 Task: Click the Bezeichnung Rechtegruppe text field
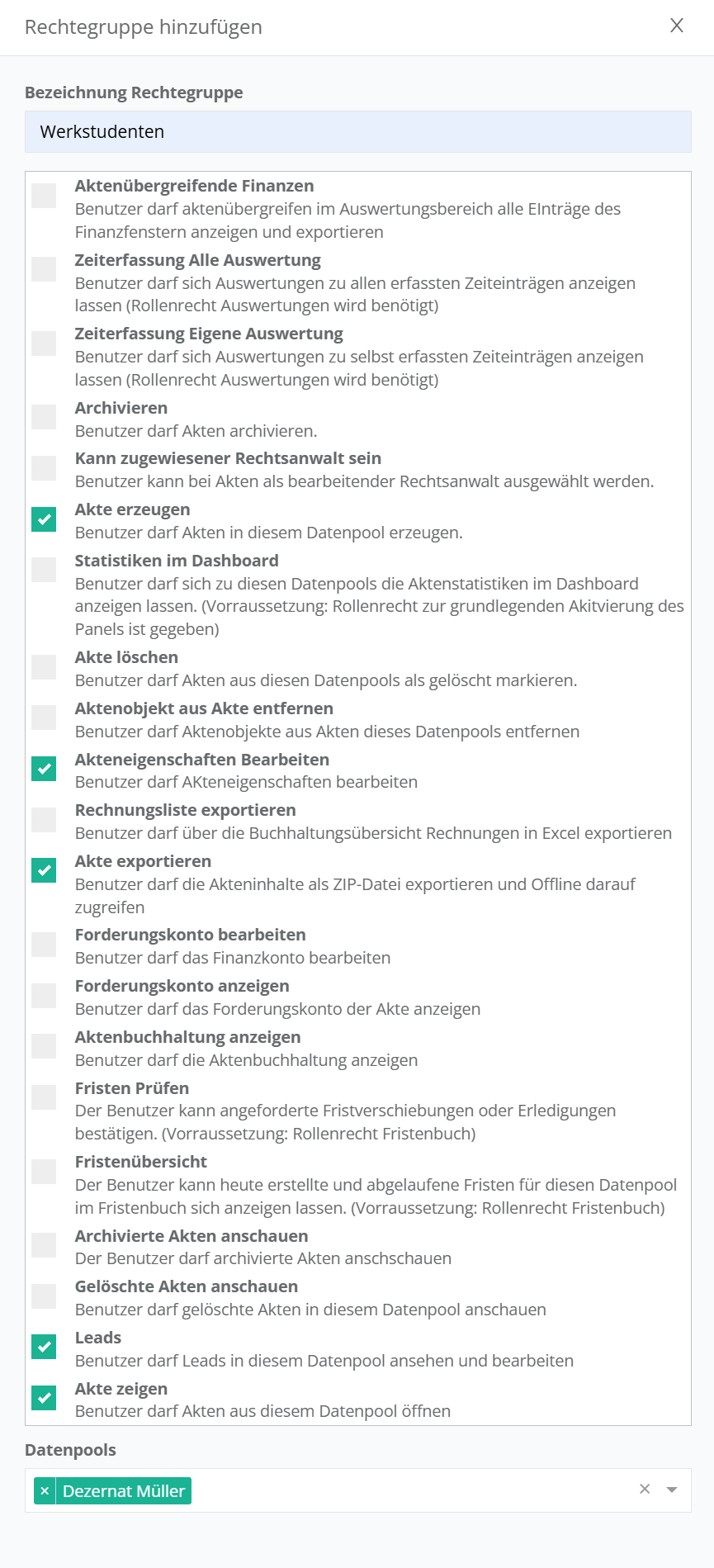357,132
